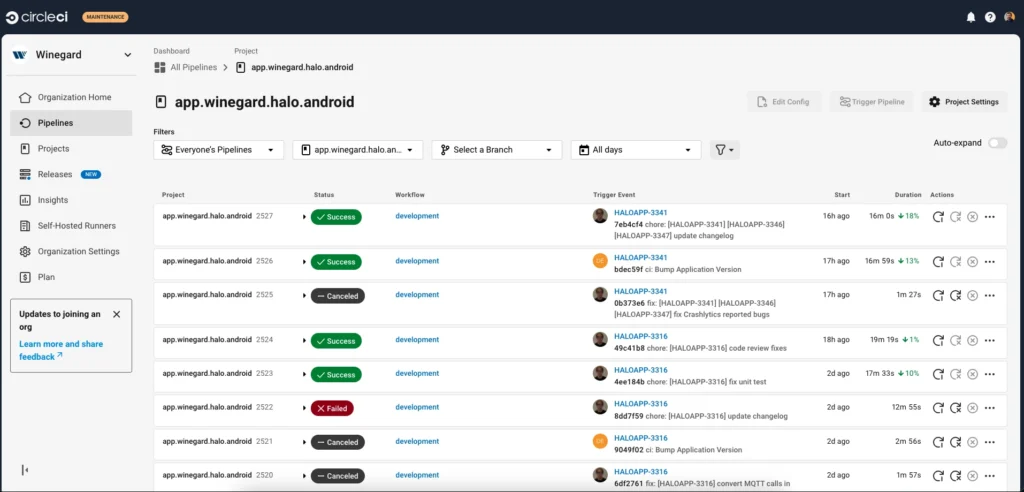Screen dimensions: 1024x492
Task: Click Success status badge on pipeline 2527
Action: coord(336,217)
